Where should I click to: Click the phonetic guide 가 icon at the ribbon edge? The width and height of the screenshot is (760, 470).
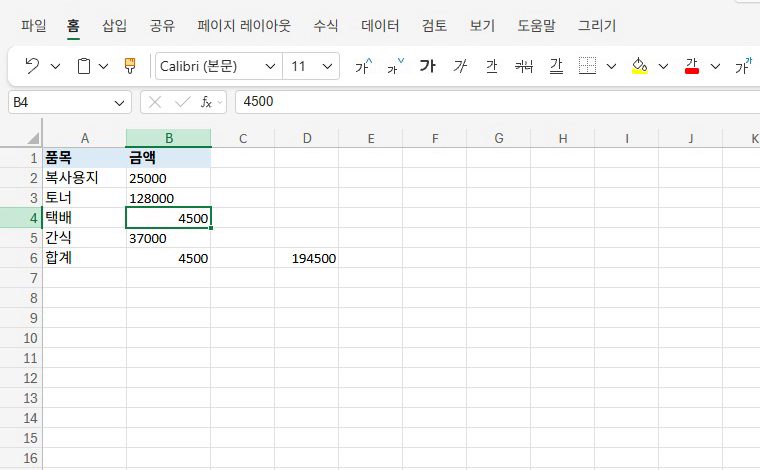[x=744, y=66]
